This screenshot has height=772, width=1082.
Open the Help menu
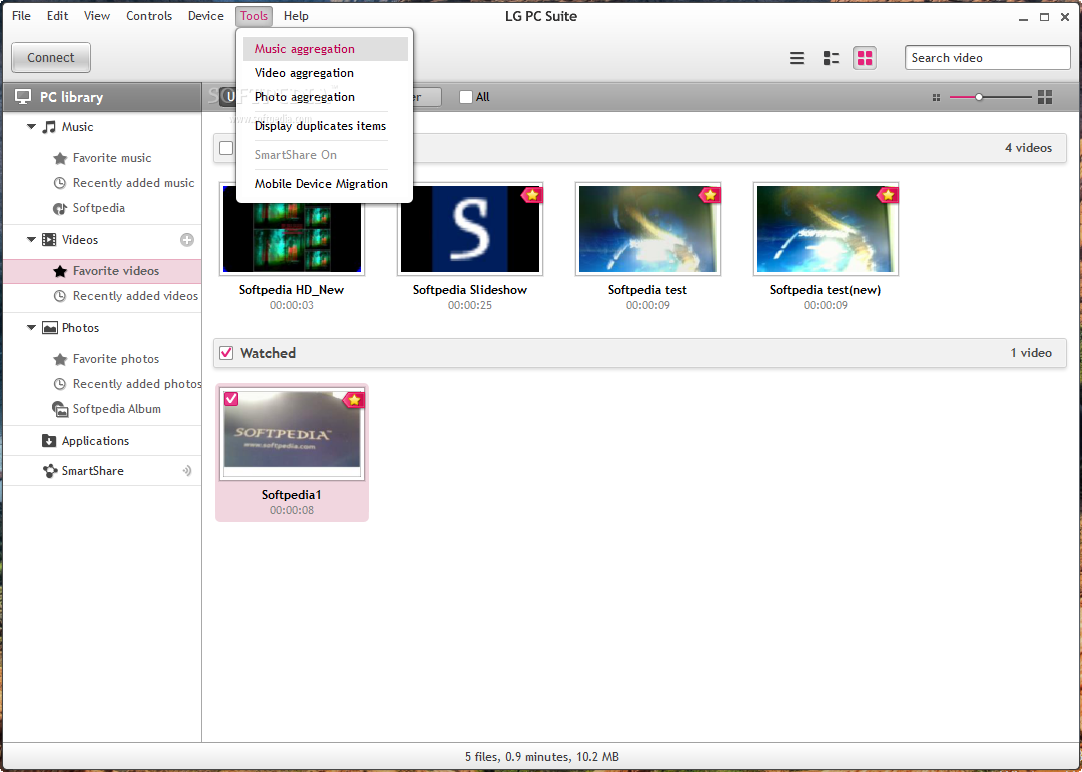click(296, 16)
